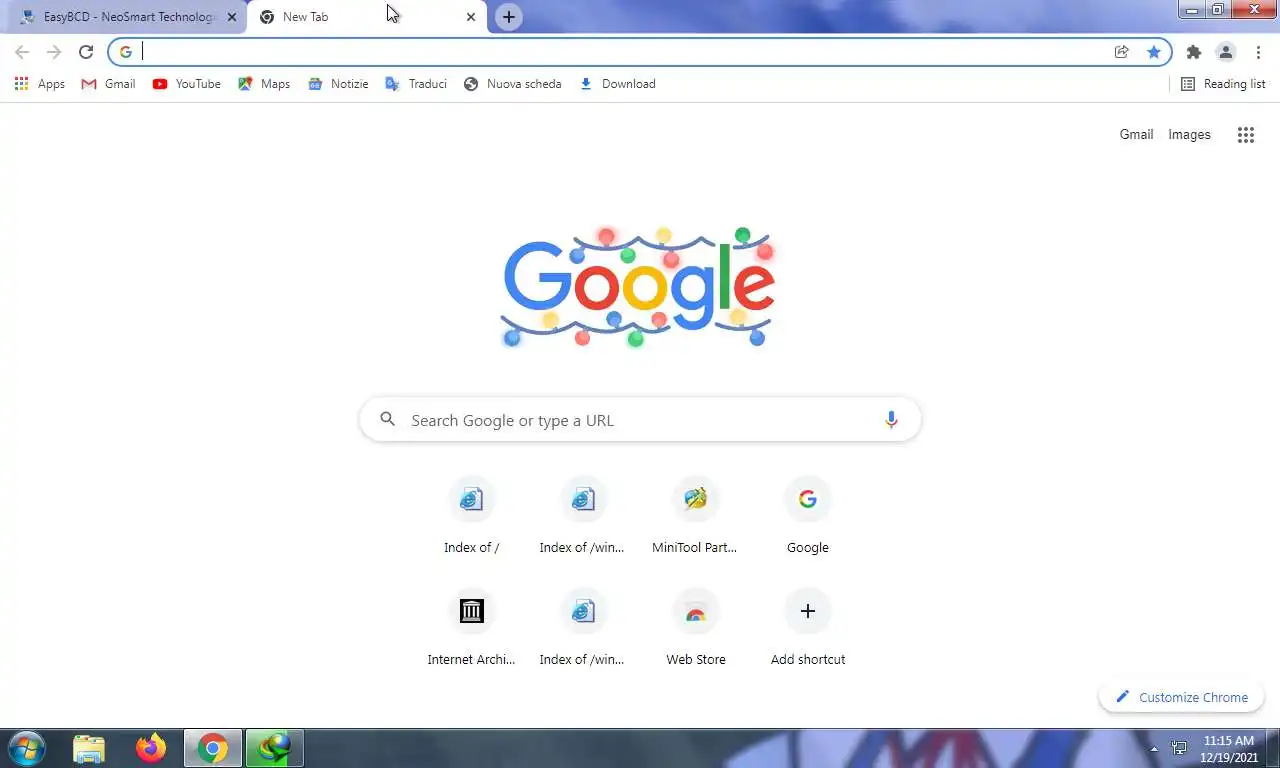Open the Notizie bookmark
The image size is (1280, 768).
click(x=338, y=84)
